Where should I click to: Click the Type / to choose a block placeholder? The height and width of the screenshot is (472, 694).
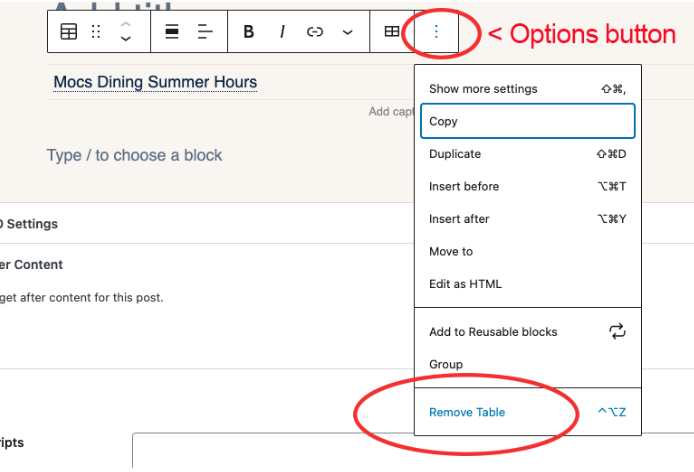tap(134, 155)
